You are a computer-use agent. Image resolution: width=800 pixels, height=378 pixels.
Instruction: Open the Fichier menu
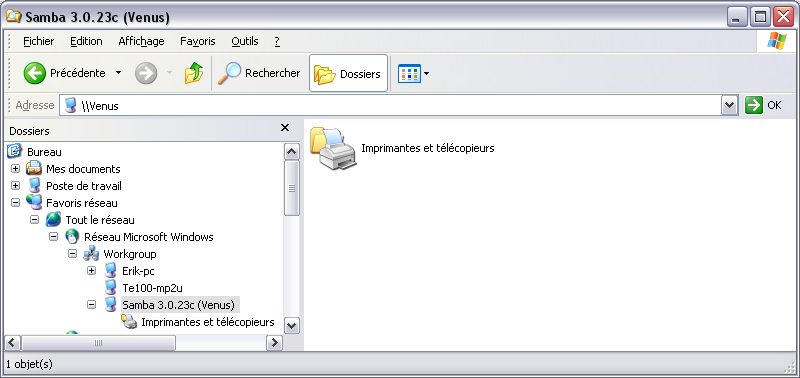39,41
